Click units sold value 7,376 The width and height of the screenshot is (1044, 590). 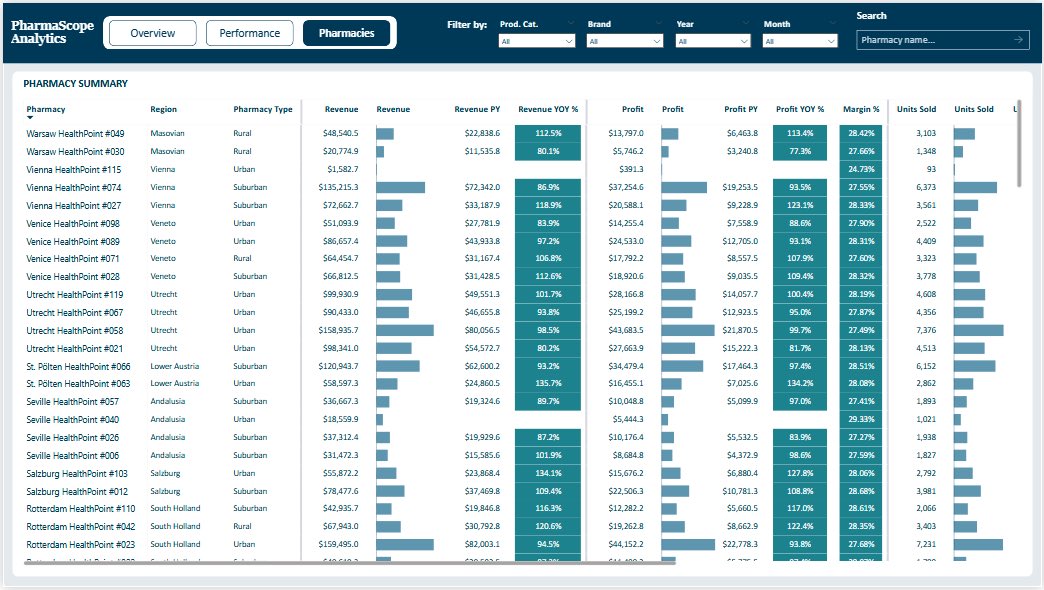pos(925,330)
